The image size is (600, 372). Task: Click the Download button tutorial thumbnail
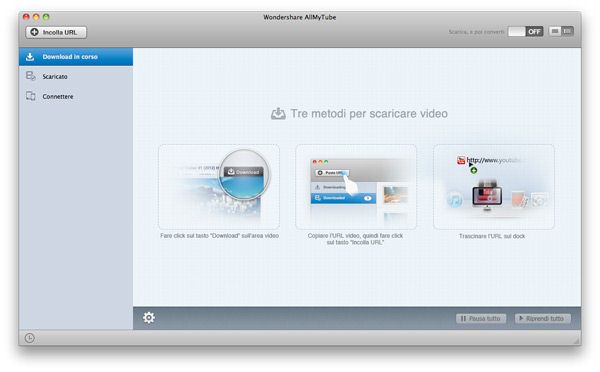click(219, 187)
